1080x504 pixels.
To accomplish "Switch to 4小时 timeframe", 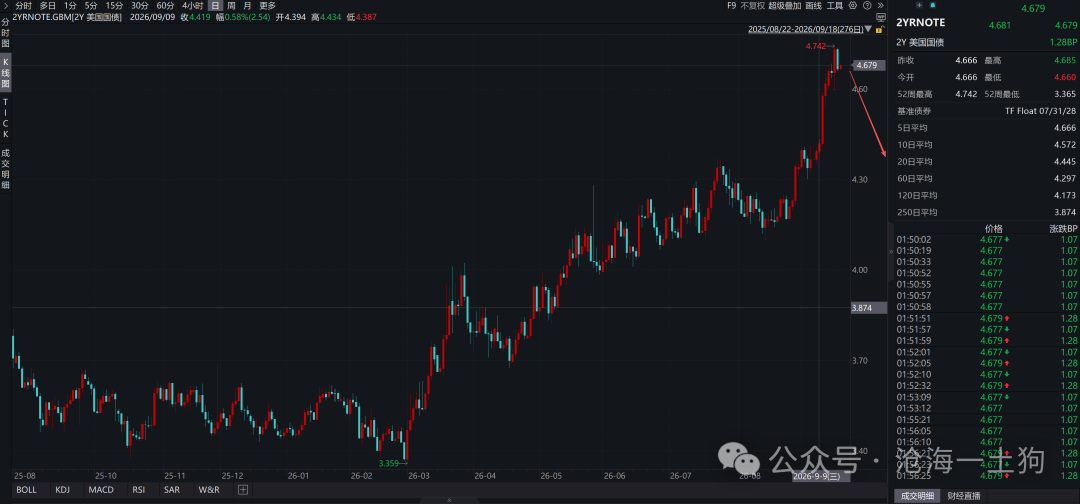I will click(x=193, y=6).
